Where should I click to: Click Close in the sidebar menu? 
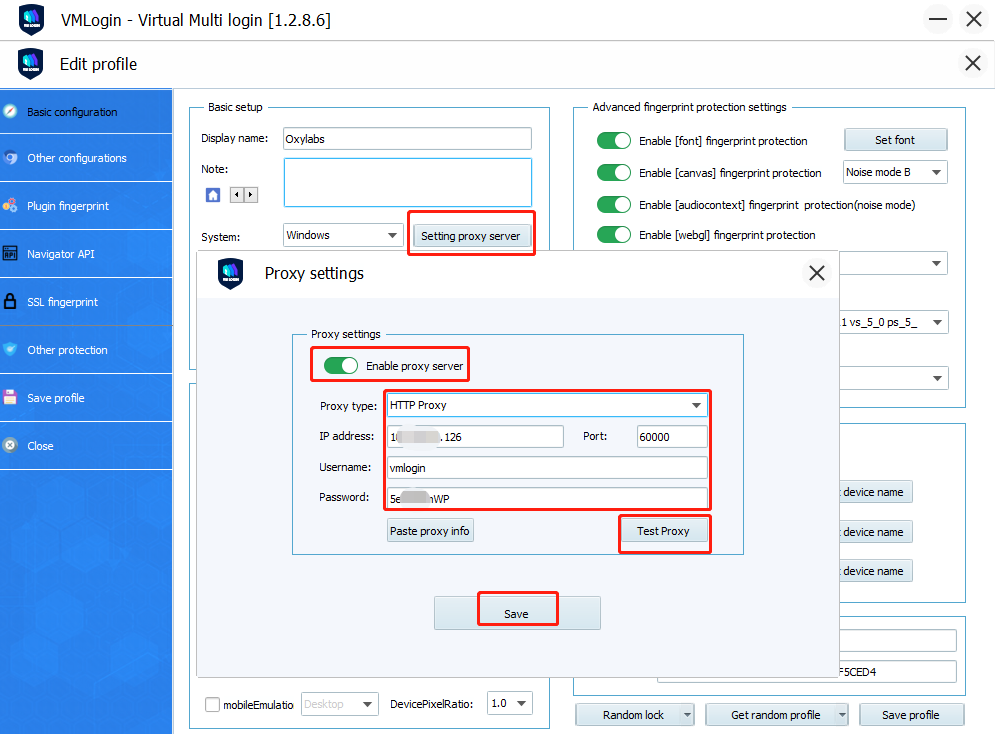coord(86,446)
